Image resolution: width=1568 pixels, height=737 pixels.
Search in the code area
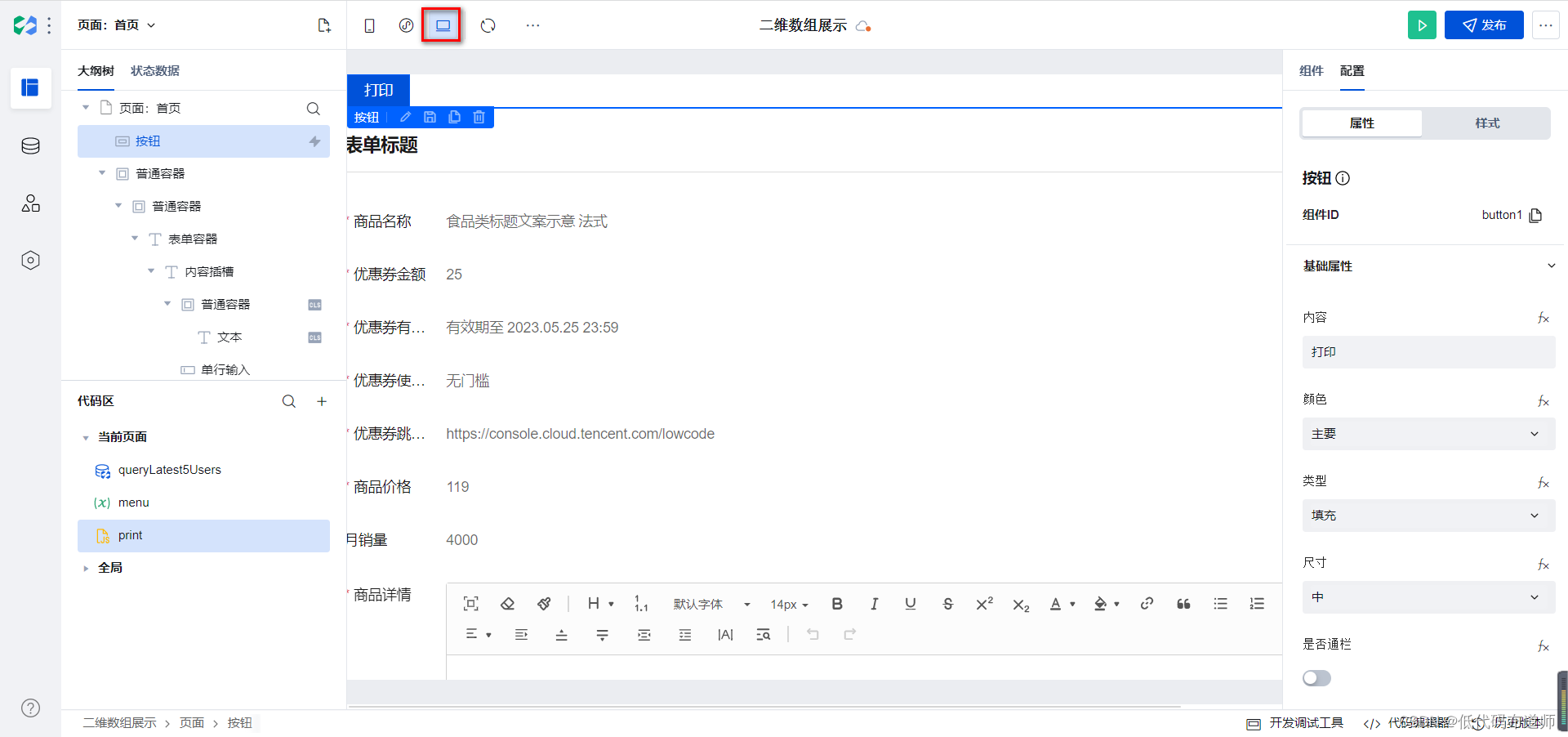(289, 401)
